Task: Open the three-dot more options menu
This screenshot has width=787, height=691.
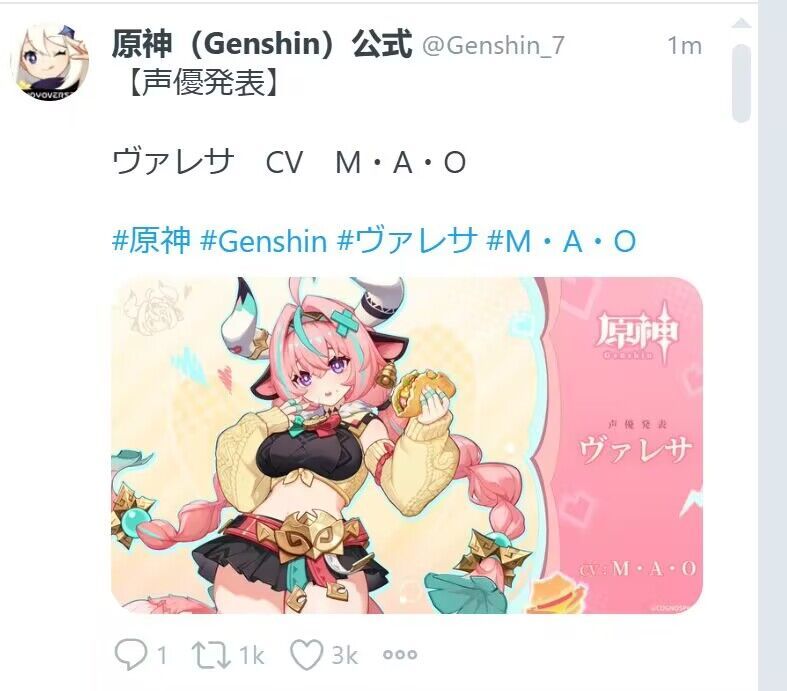Action: (x=400, y=654)
